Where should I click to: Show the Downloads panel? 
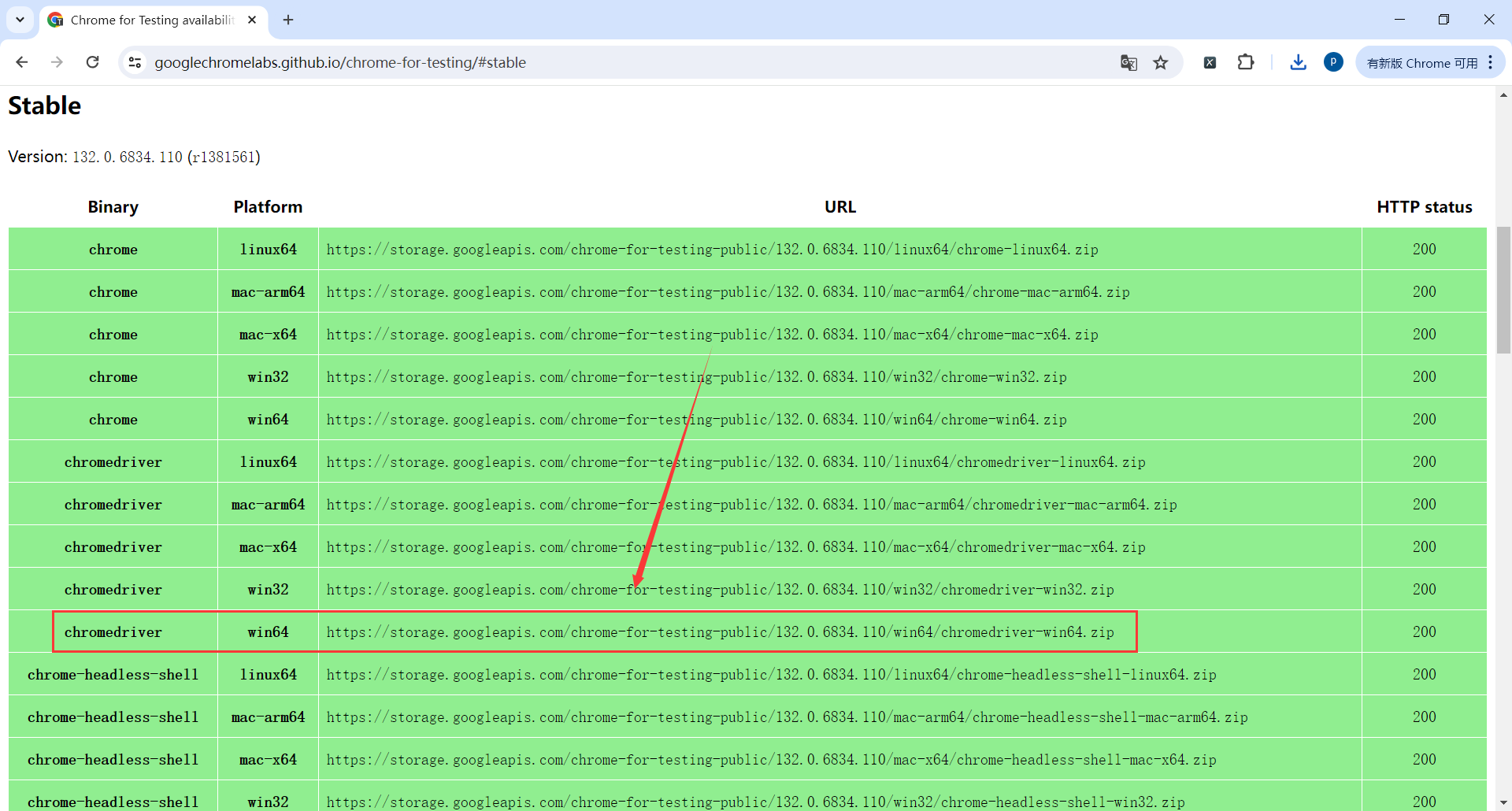pos(1299,62)
